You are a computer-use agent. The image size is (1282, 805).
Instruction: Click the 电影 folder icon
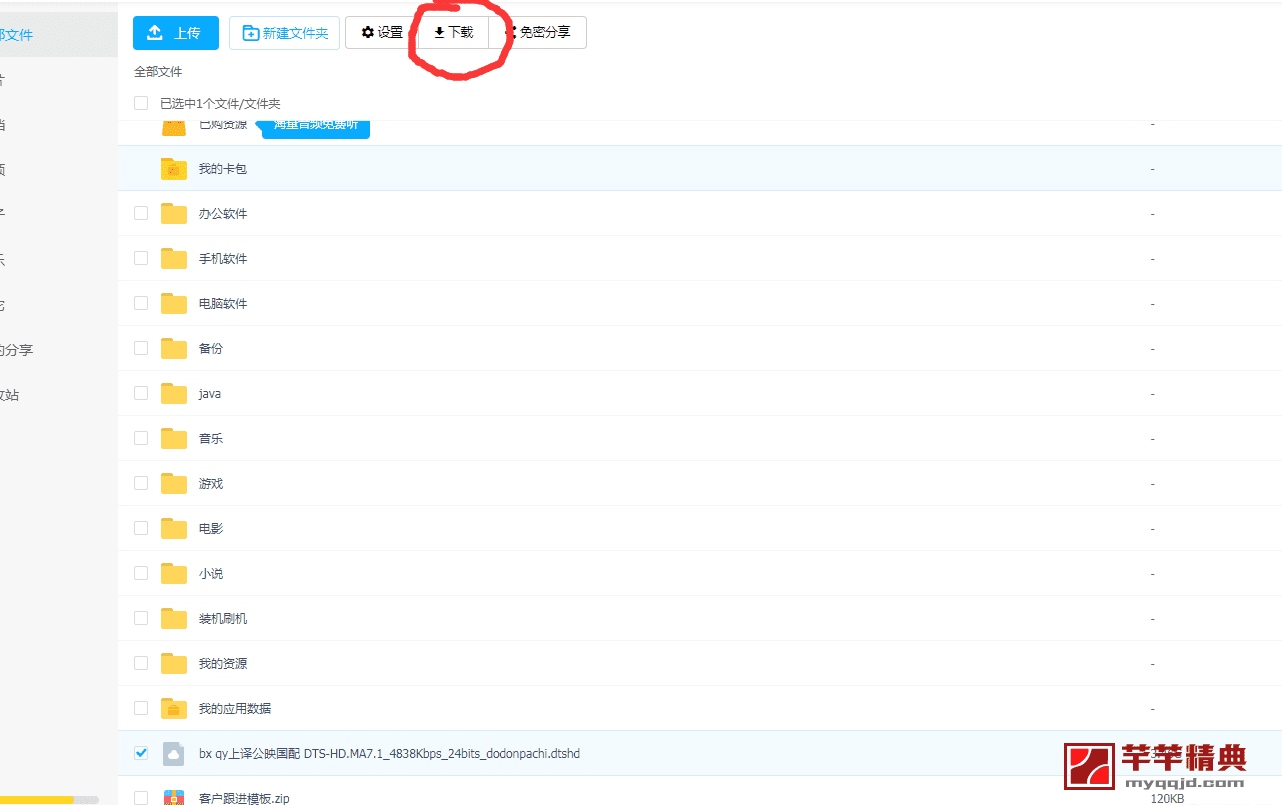click(x=174, y=529)
